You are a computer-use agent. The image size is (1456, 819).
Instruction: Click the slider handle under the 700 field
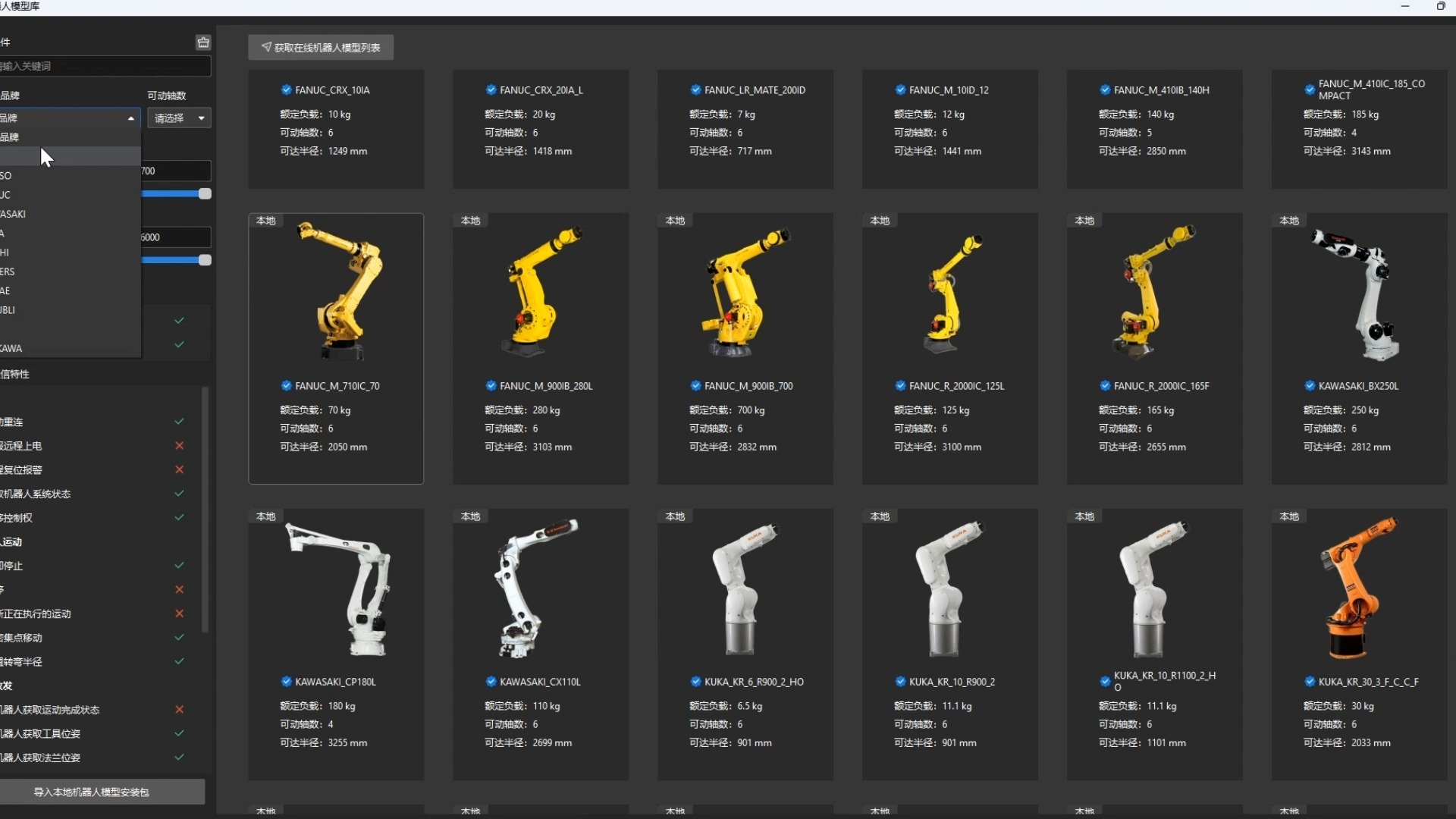205,194
